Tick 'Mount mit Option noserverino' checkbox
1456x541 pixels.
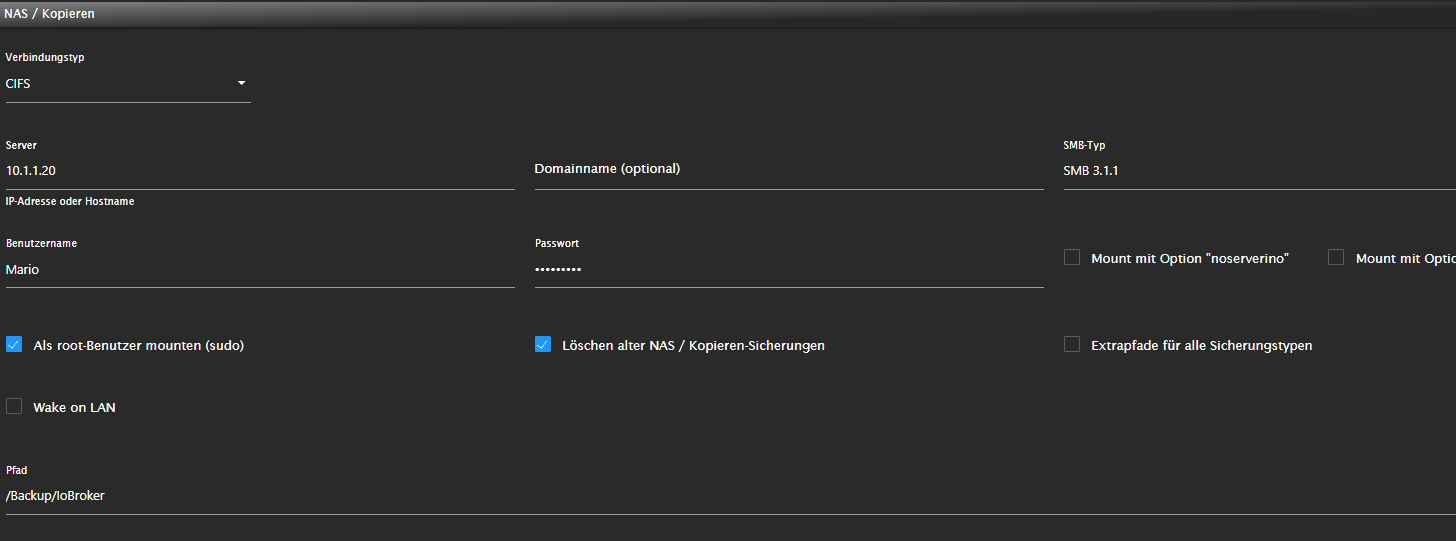1072,258
